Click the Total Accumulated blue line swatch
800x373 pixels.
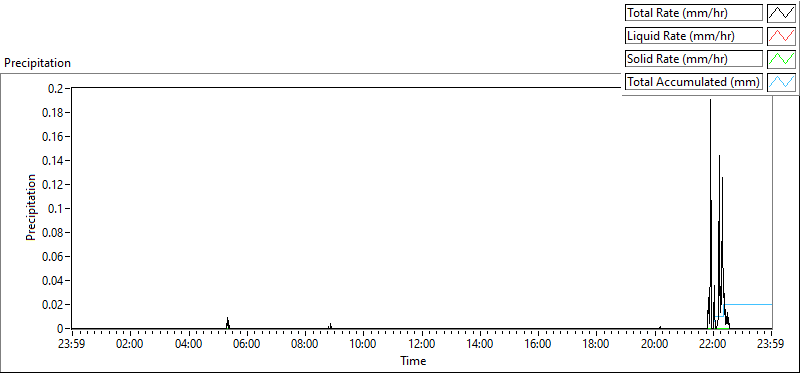[781, 82]
